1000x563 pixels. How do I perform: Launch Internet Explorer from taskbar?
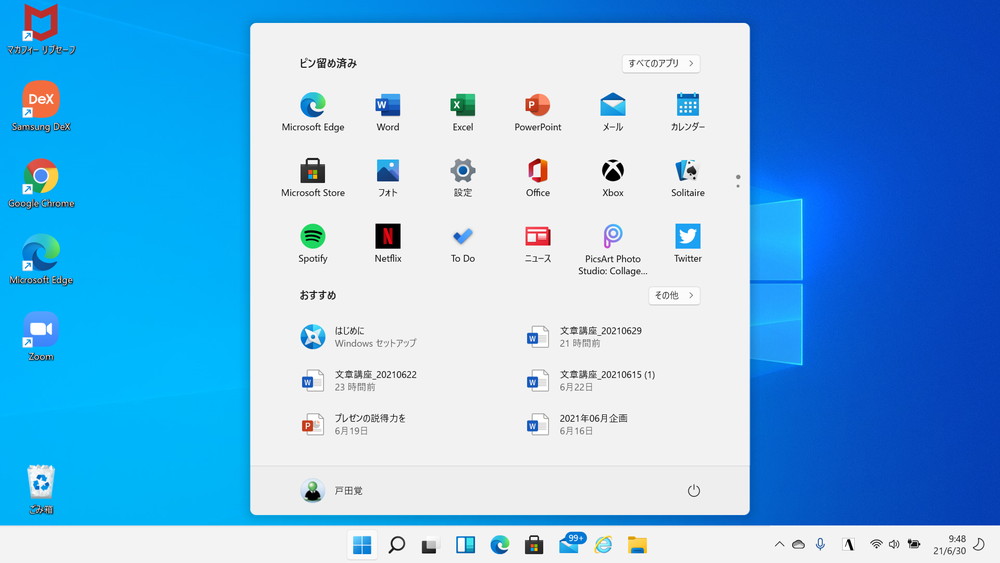(603, 545)
